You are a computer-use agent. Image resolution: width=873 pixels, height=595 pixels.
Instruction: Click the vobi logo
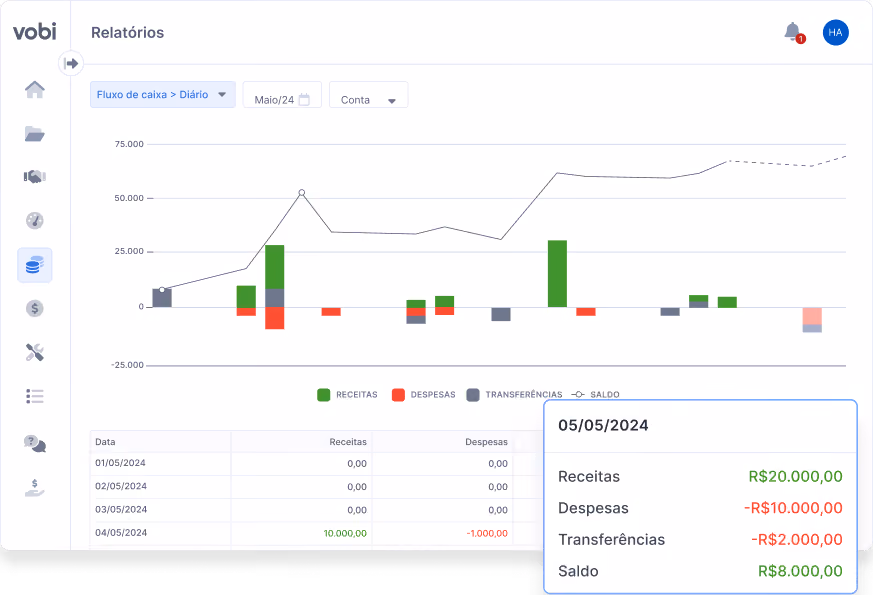35,32
